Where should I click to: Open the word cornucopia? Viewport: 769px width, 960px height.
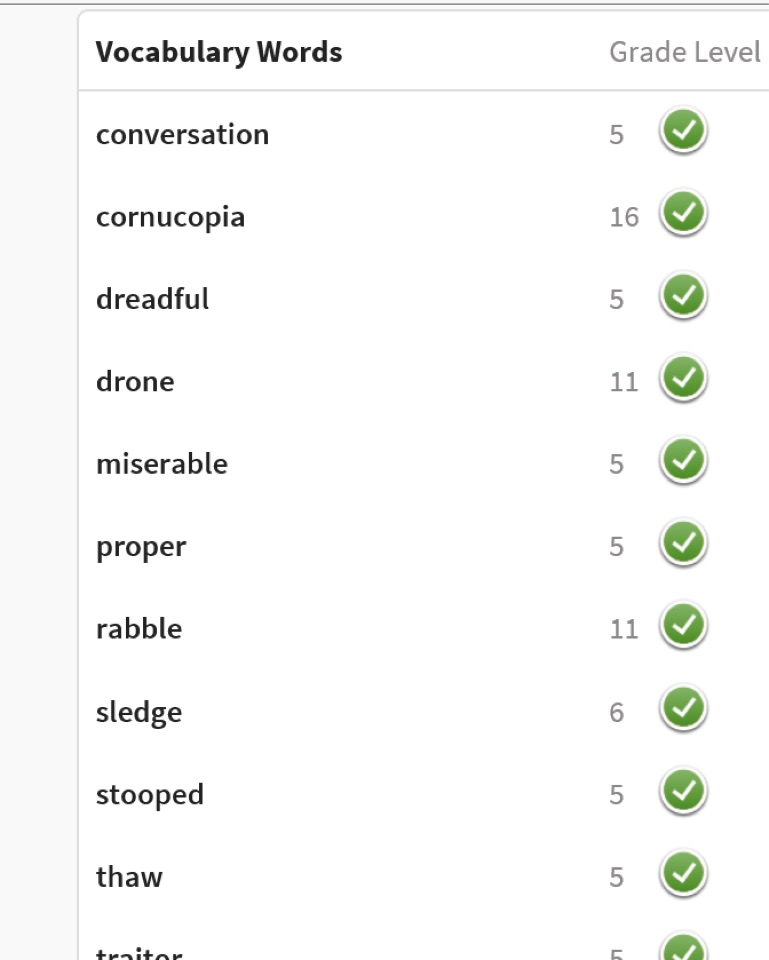tap(170, 218)
